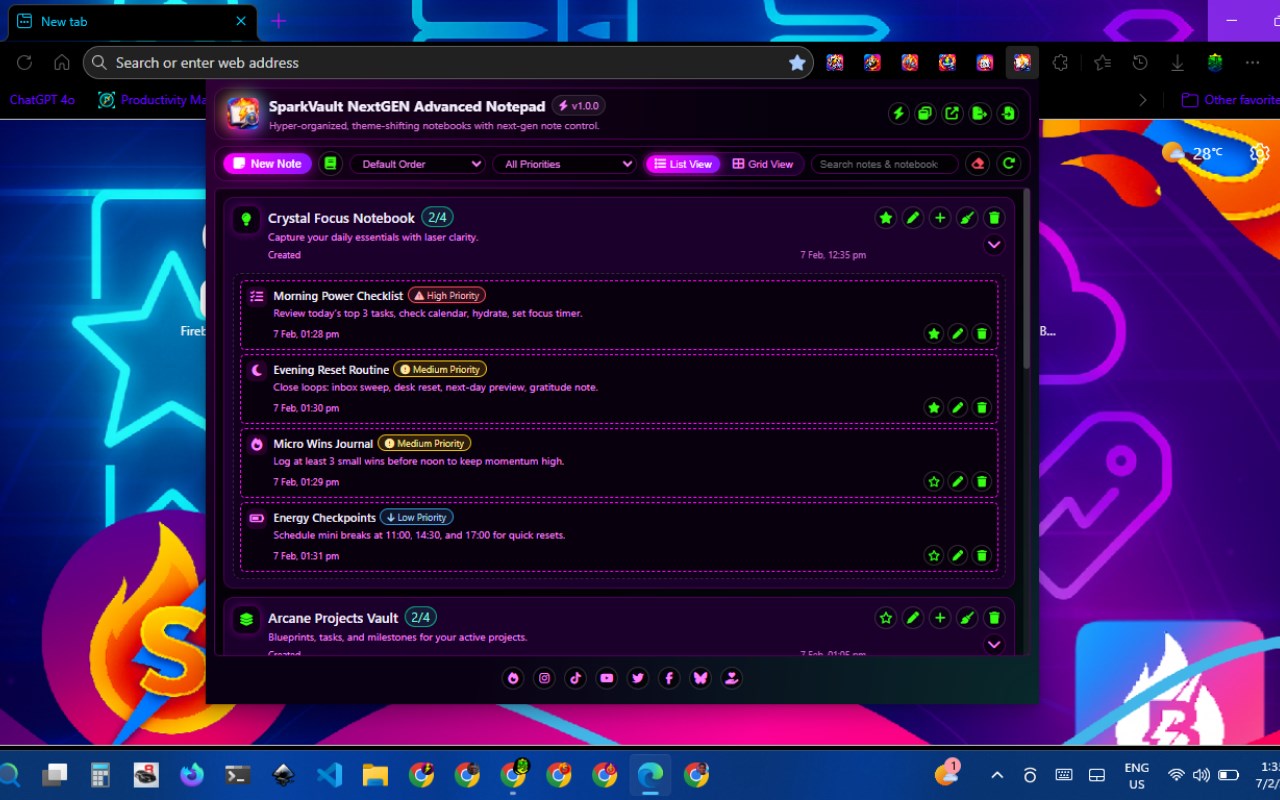Click the flame icon in the footer
Screen dimensions: 1280x800
tap(513, 678)
